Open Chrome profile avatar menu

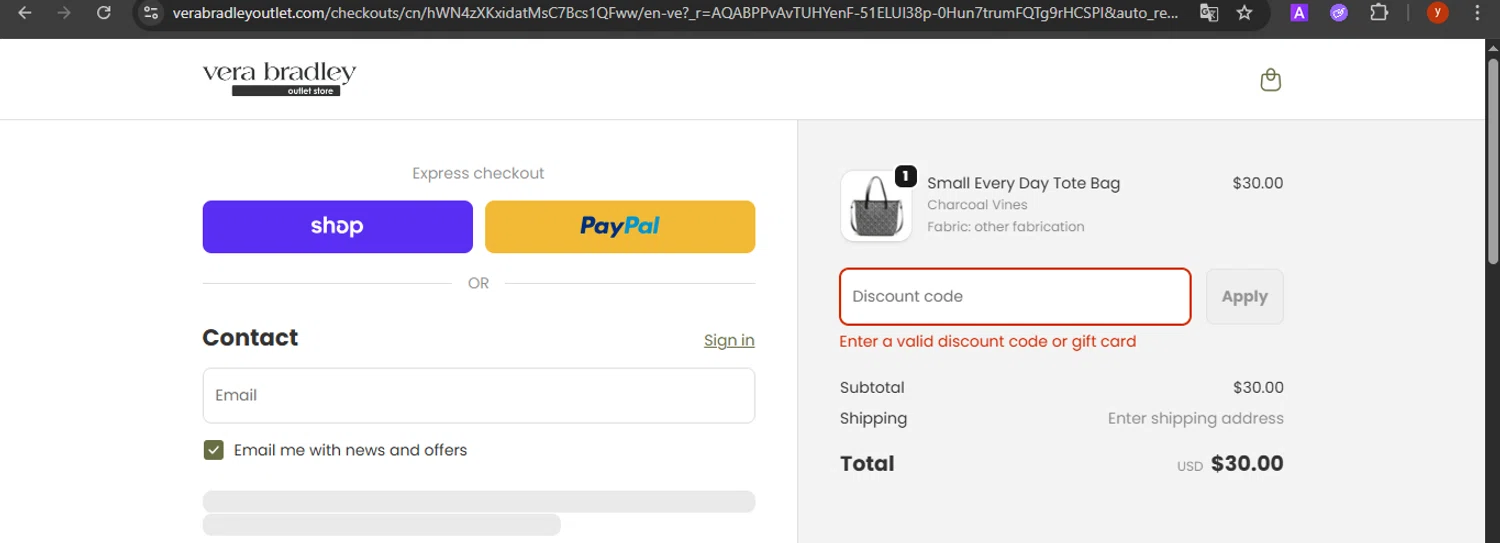[x=1437, y=13]
